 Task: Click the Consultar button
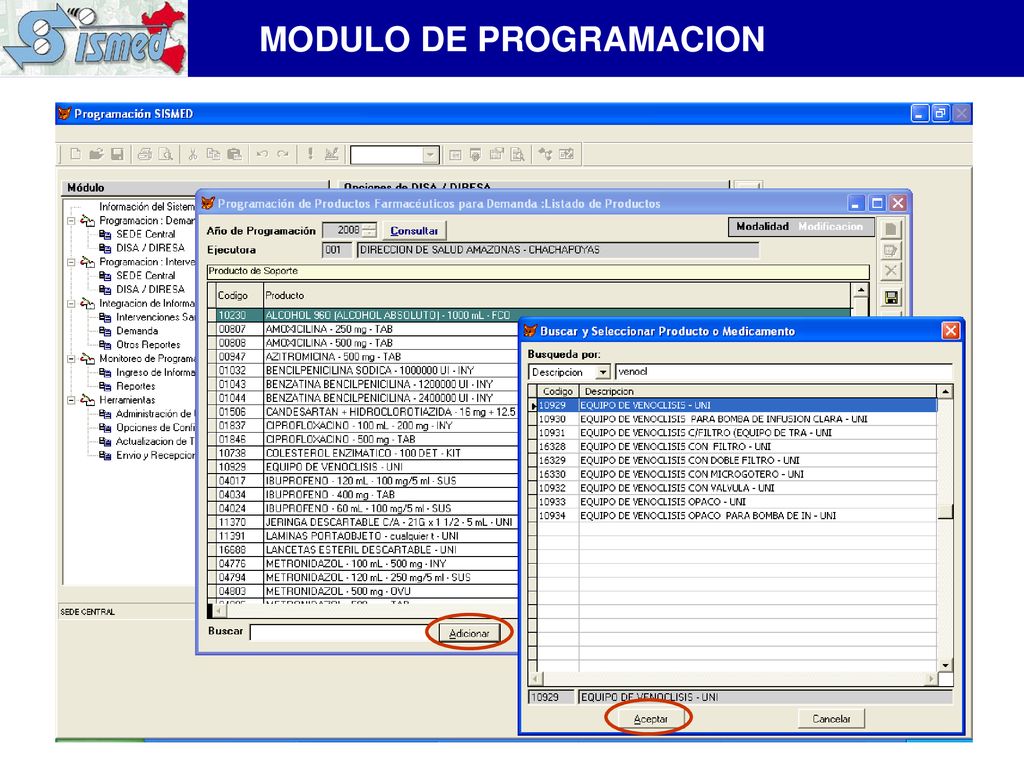pyautogui.click(x=414, y=231)
